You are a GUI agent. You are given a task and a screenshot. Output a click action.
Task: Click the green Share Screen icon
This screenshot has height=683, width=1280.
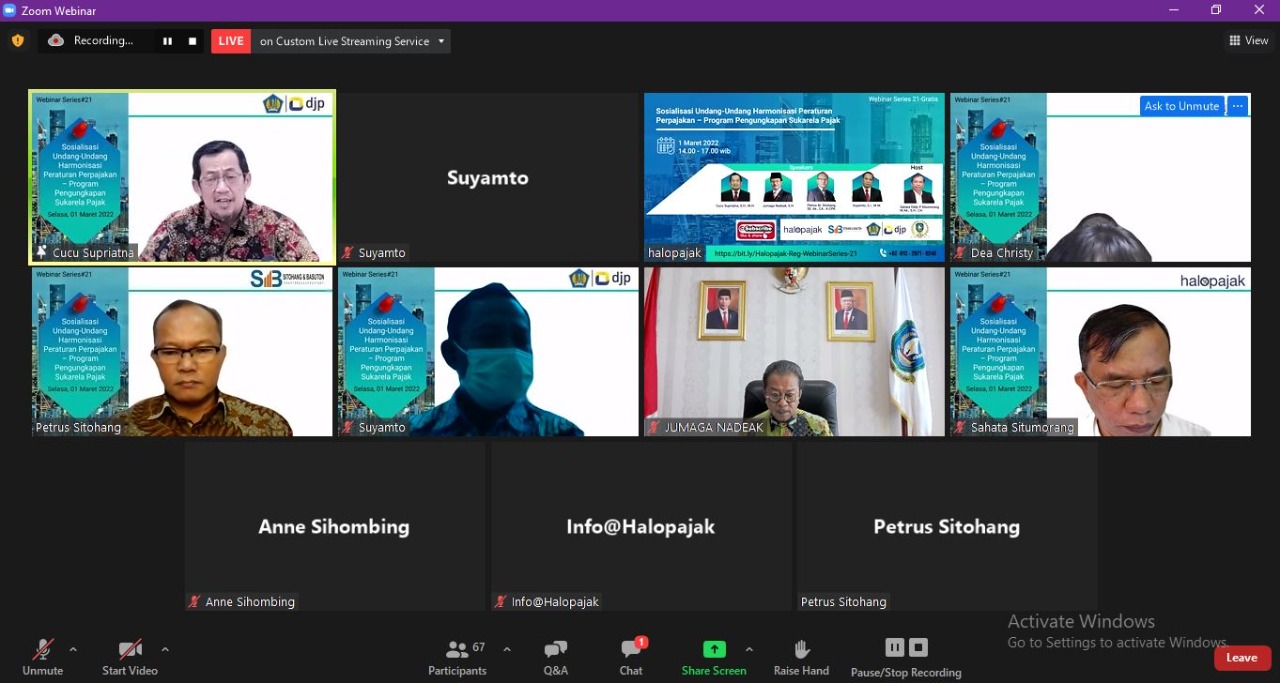click(714, 649)
